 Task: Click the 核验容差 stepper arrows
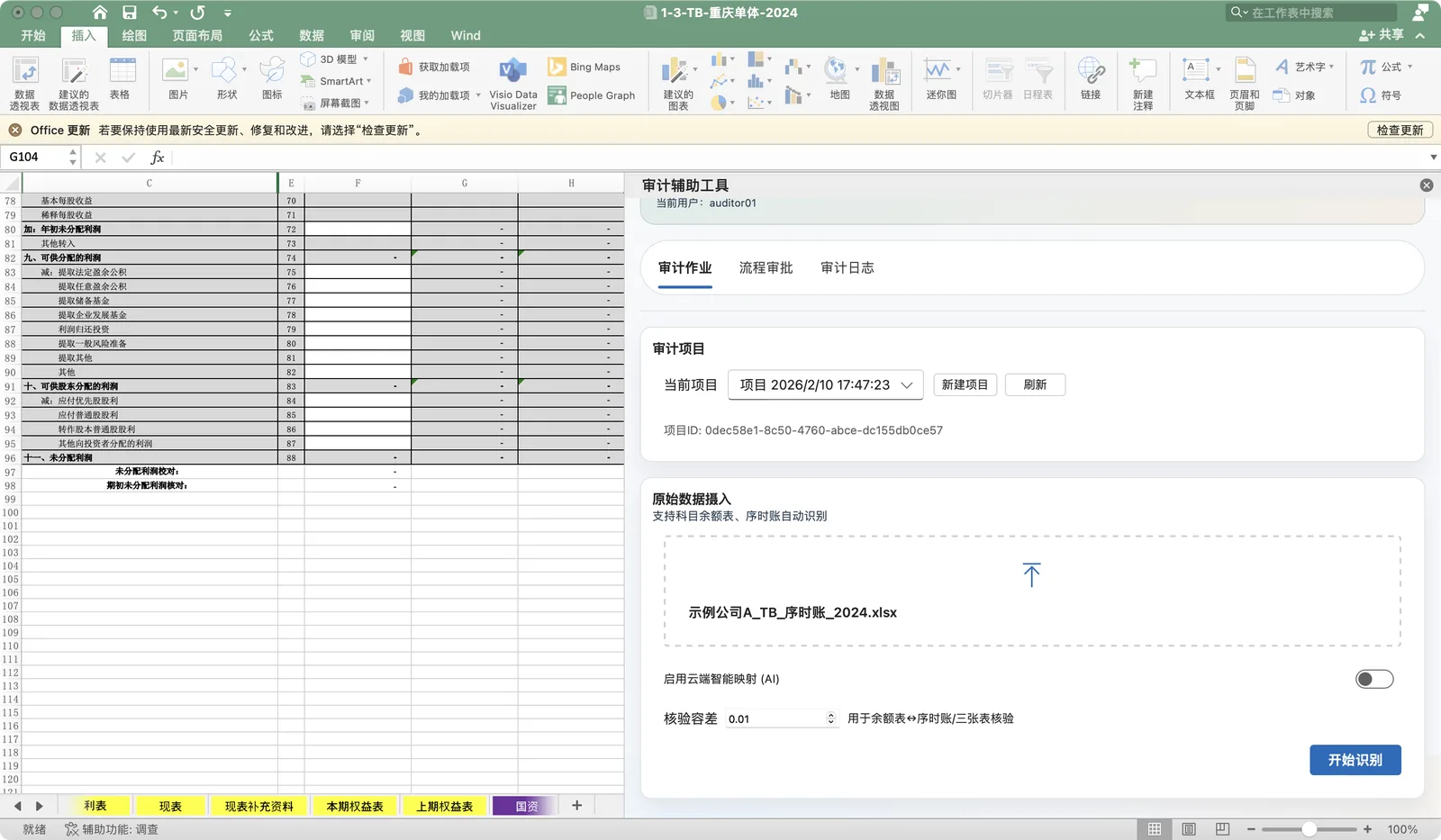tap(830, 718)
